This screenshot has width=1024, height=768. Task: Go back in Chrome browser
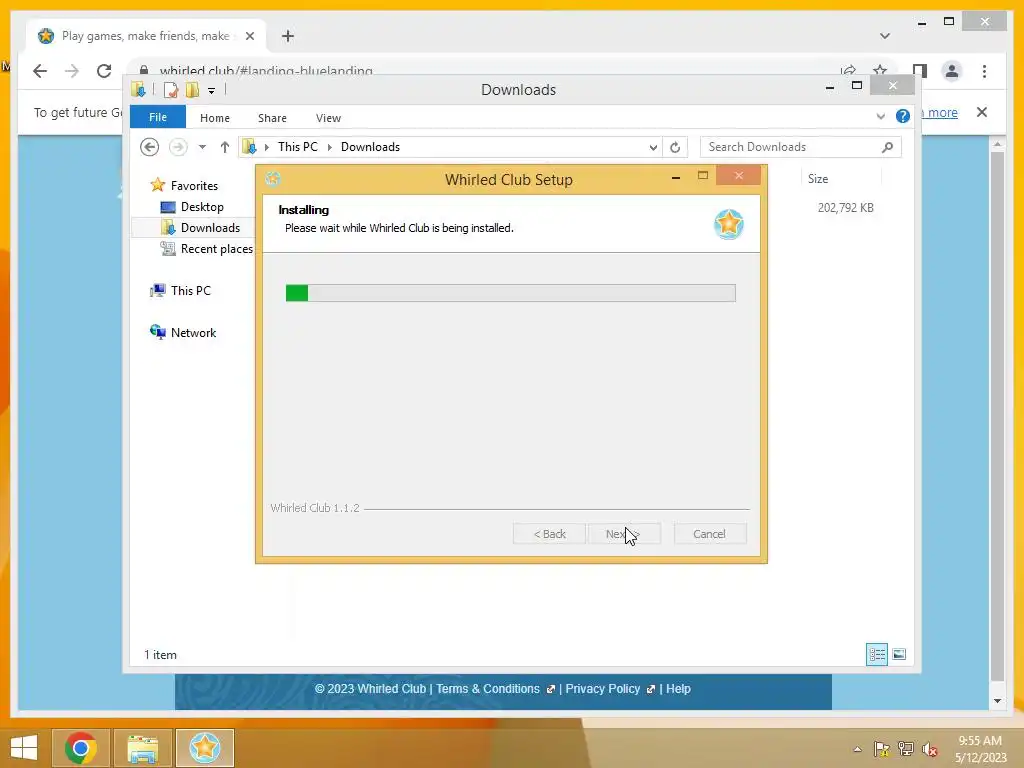40,71
